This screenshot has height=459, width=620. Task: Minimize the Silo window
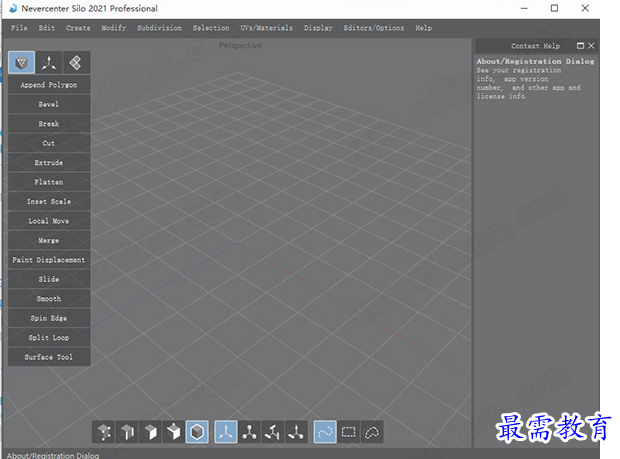[524, 8]
